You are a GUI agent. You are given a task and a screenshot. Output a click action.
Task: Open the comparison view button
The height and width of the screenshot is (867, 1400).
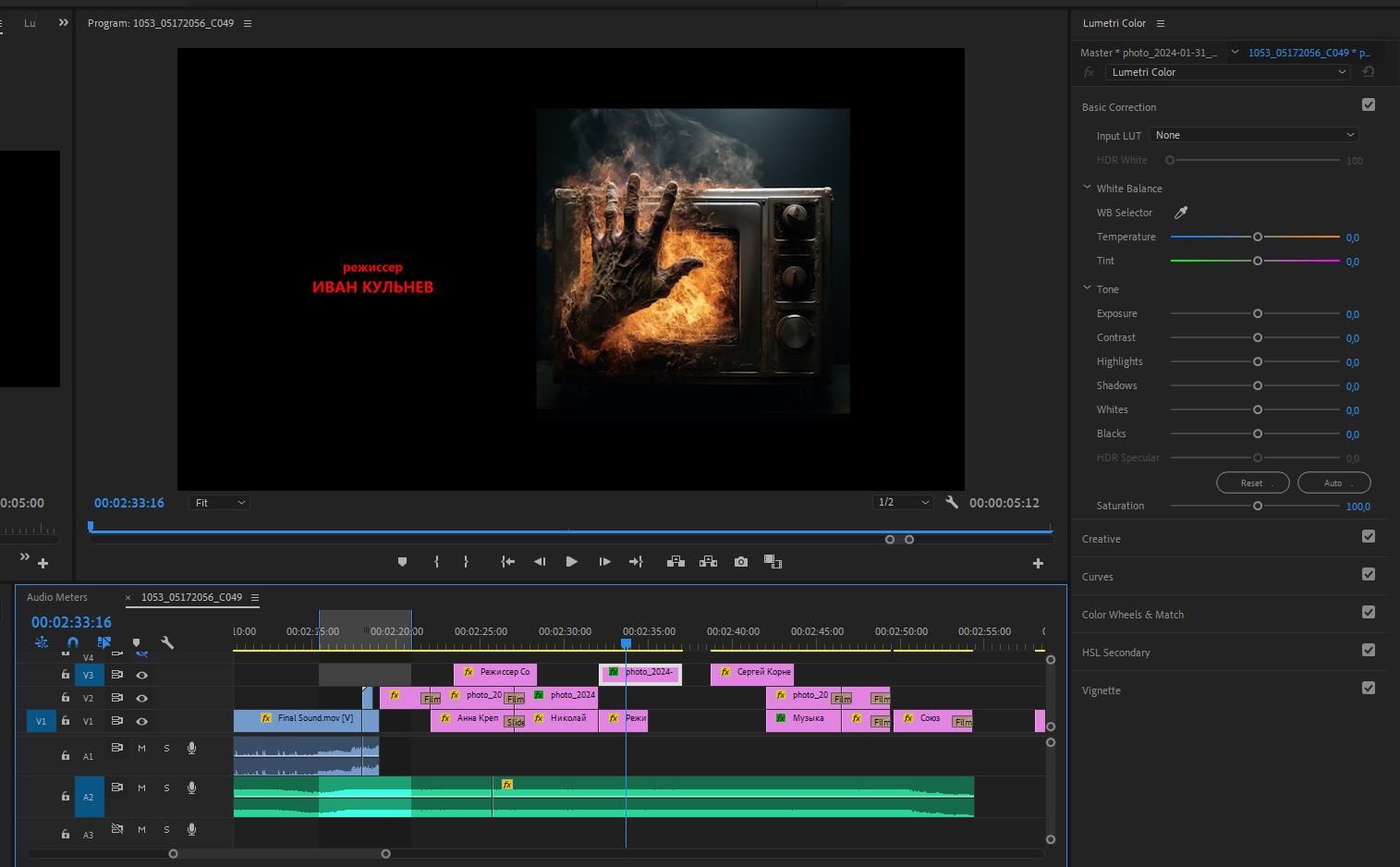pyautogui.click(x=773, y=562)
